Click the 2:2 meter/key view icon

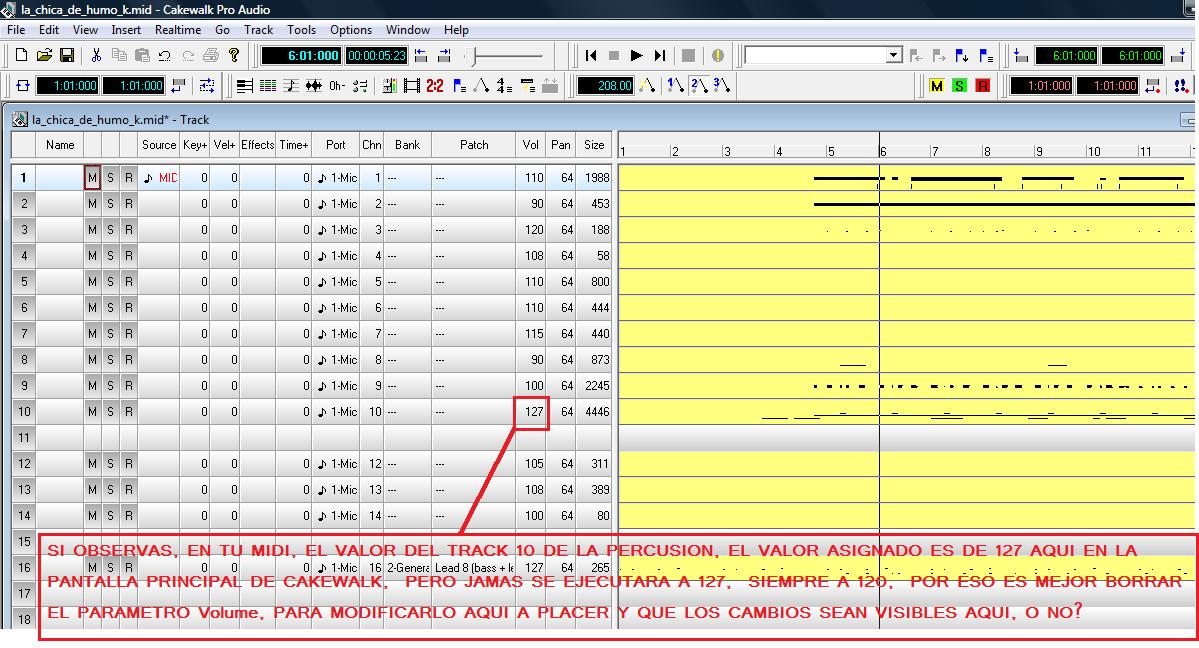pos(435,86)
